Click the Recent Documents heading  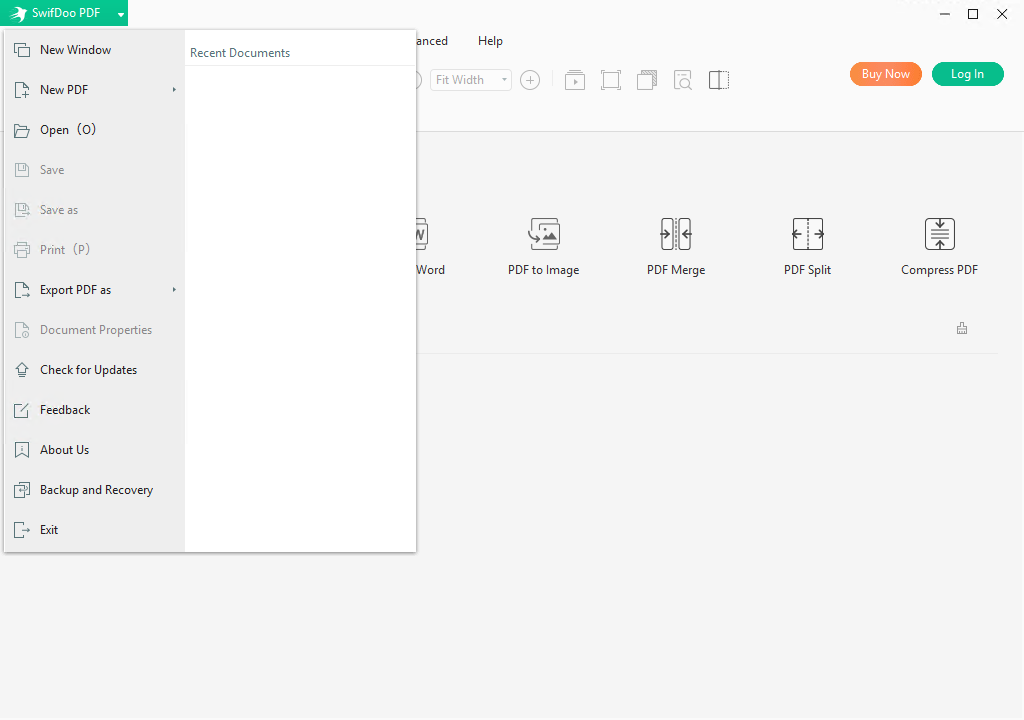click(x=240, y=53)
